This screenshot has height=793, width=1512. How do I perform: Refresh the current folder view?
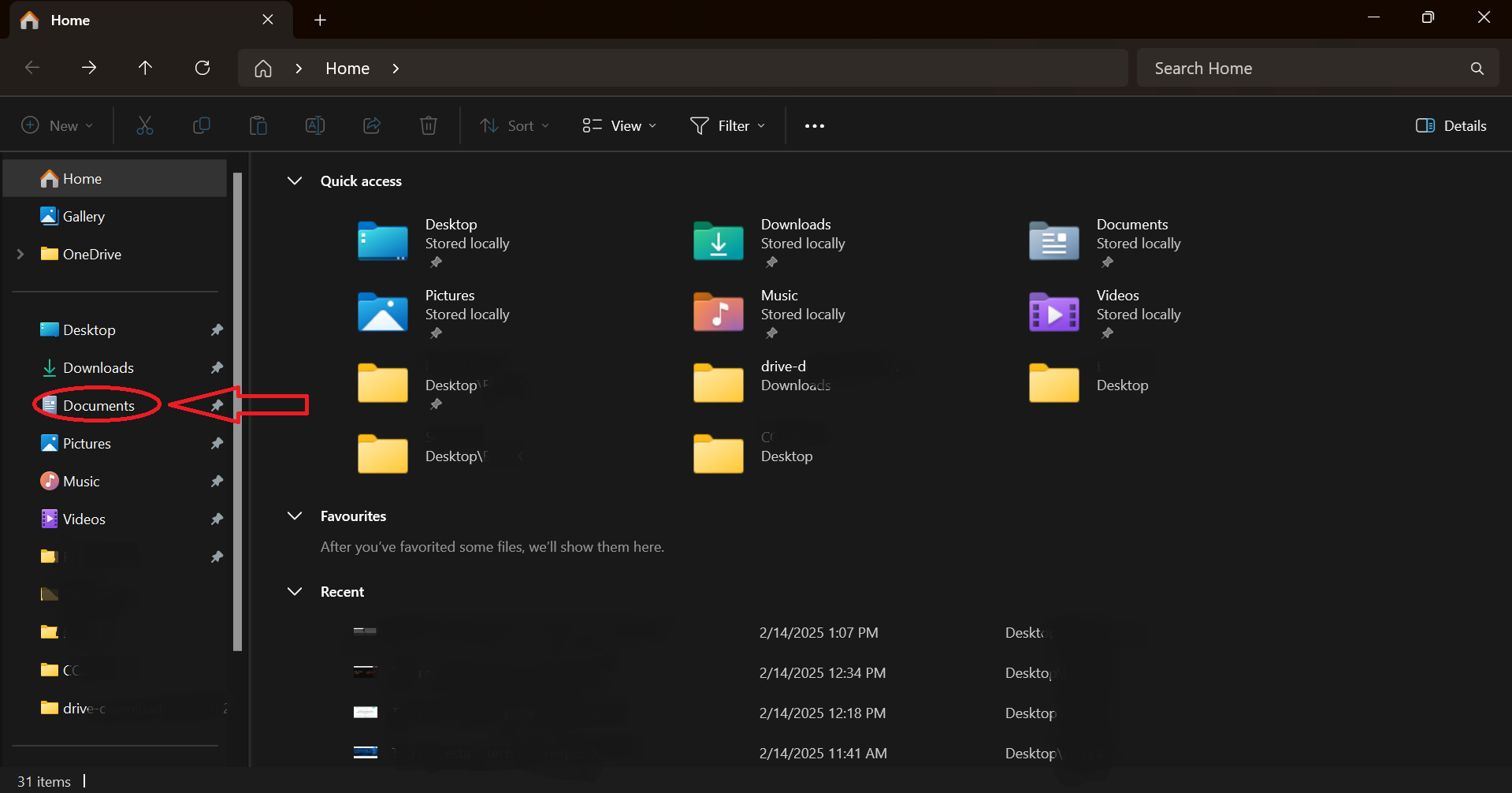(x=202, y=68)
